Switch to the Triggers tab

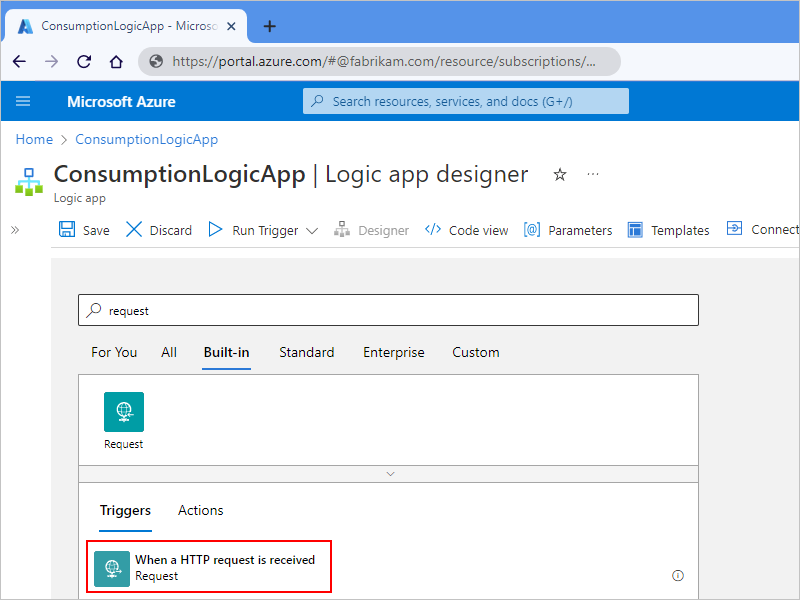click(126, 511)
